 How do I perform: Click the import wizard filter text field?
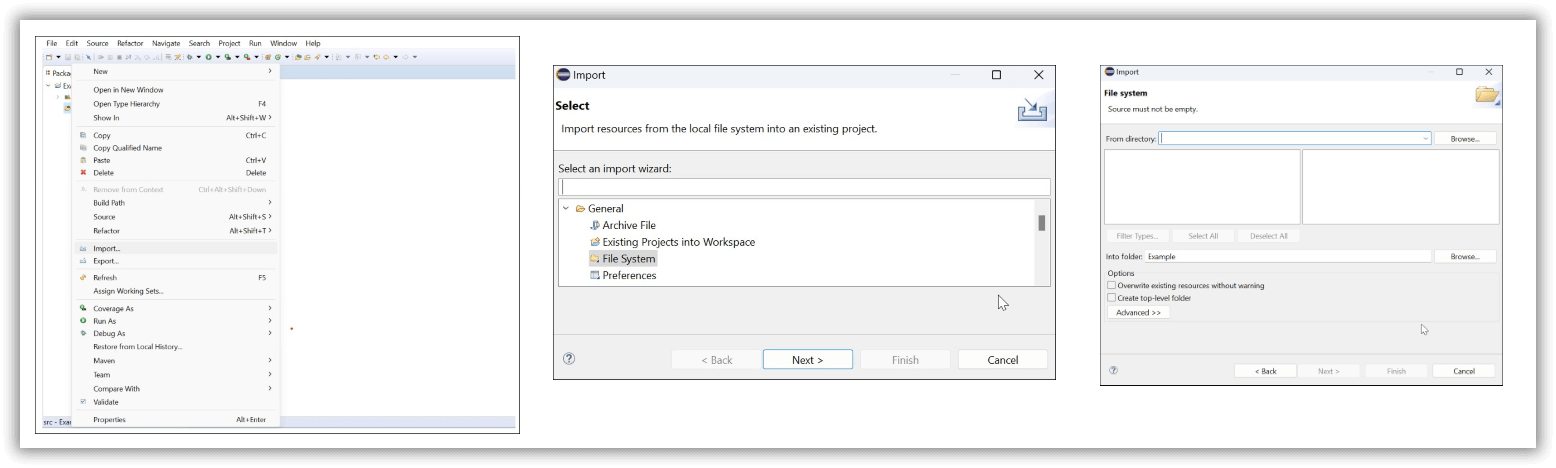pos(804,187)
